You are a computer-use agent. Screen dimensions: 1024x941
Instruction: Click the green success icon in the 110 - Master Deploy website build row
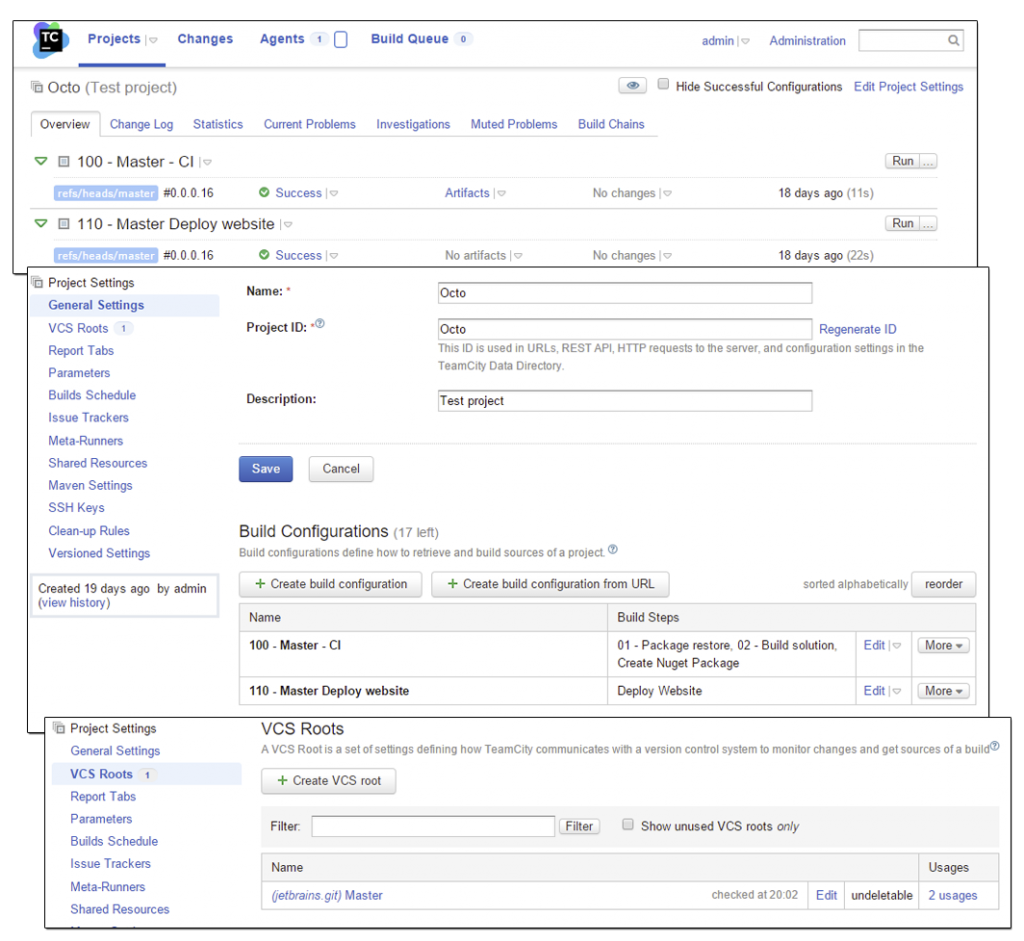tap(264, 255)
